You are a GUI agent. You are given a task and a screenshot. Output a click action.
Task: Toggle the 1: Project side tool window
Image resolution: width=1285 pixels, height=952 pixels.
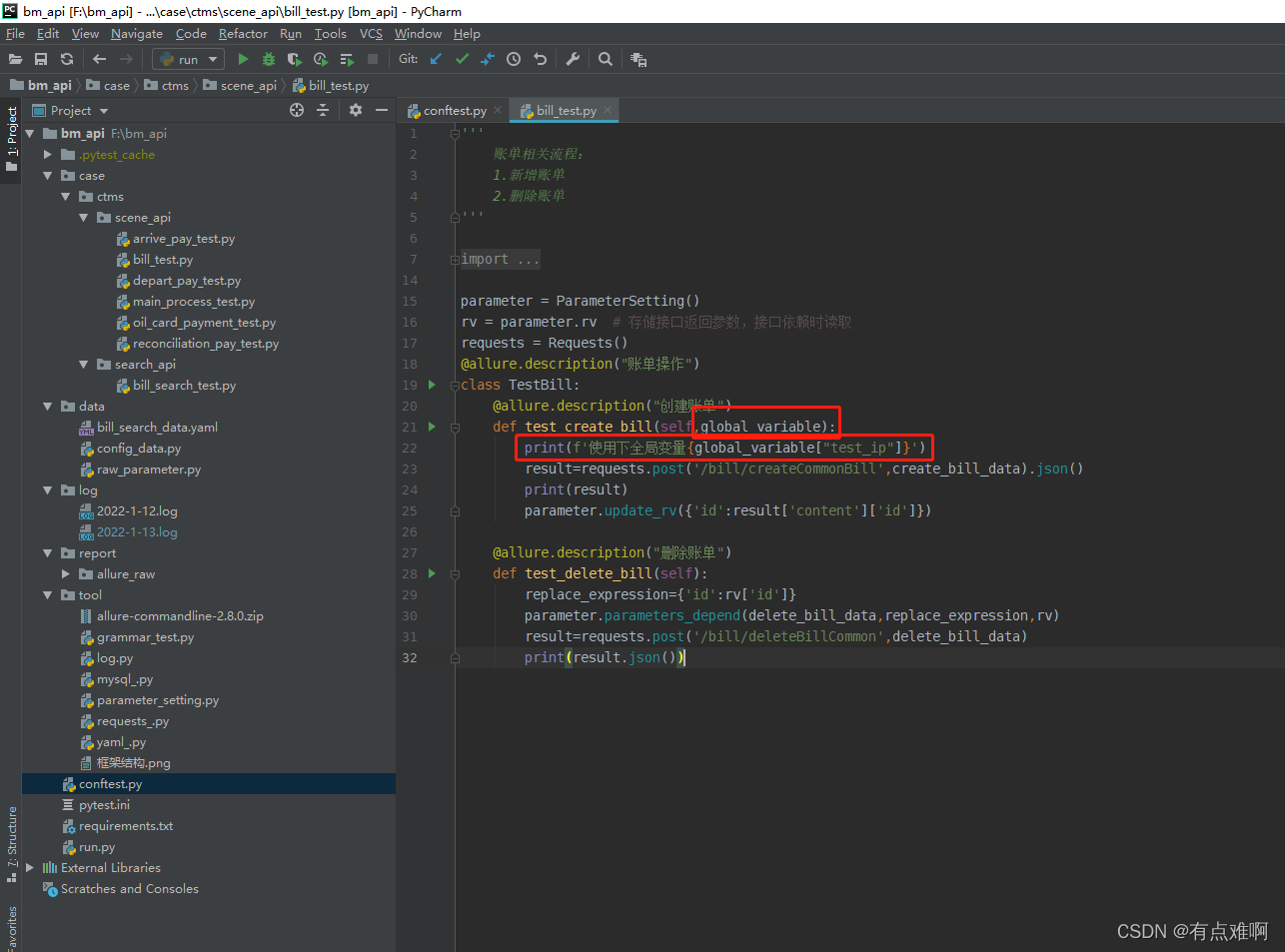(11, 138)
